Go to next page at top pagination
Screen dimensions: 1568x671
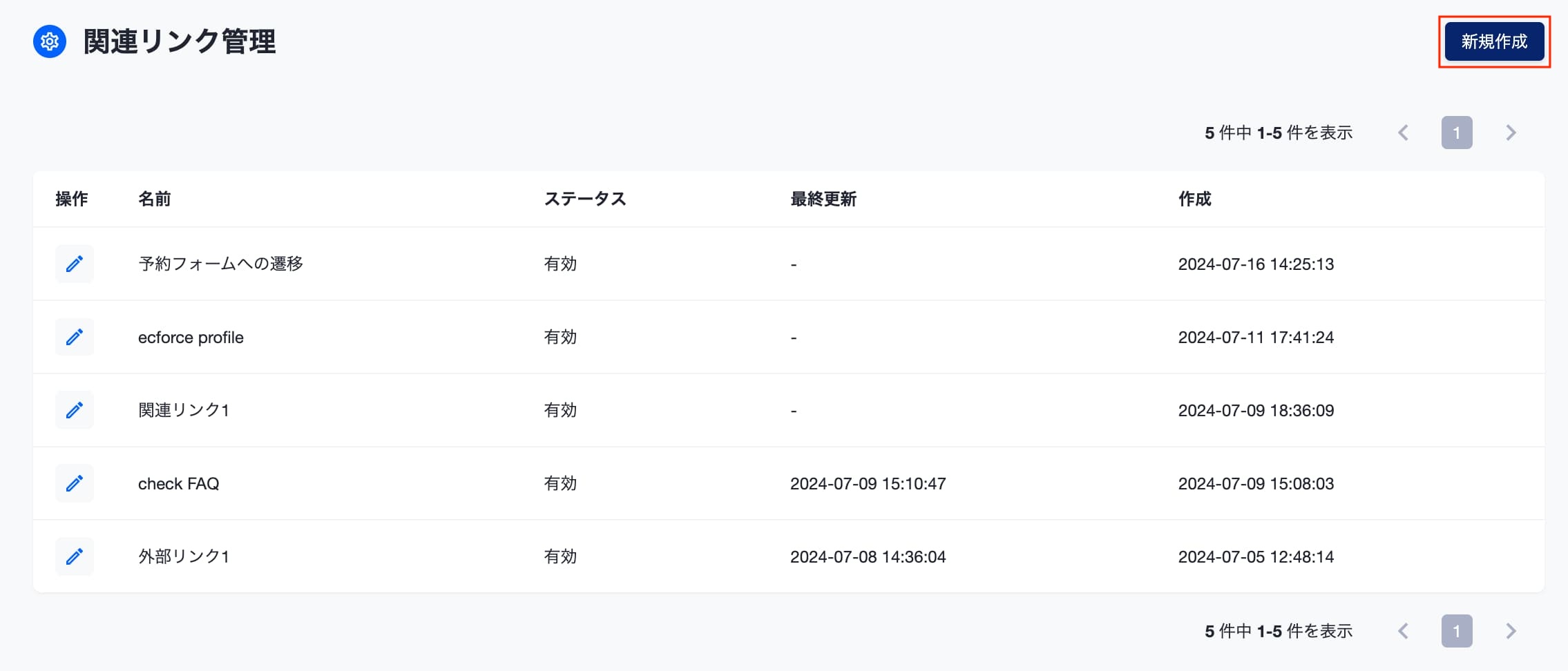pyautogui.click(x=1511, y=133)
